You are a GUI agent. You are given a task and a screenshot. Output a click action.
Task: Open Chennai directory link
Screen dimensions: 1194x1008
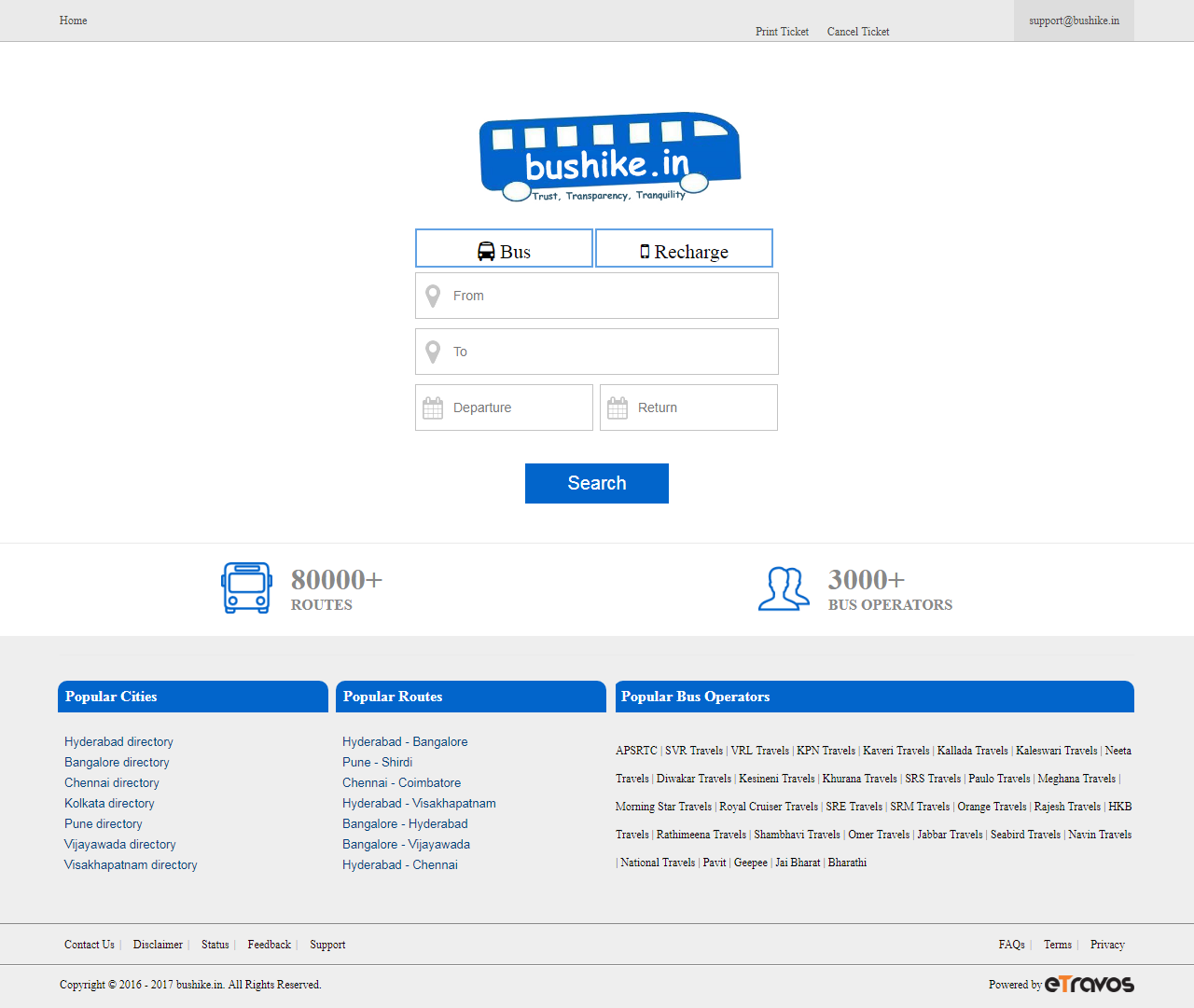pos(112,782)
